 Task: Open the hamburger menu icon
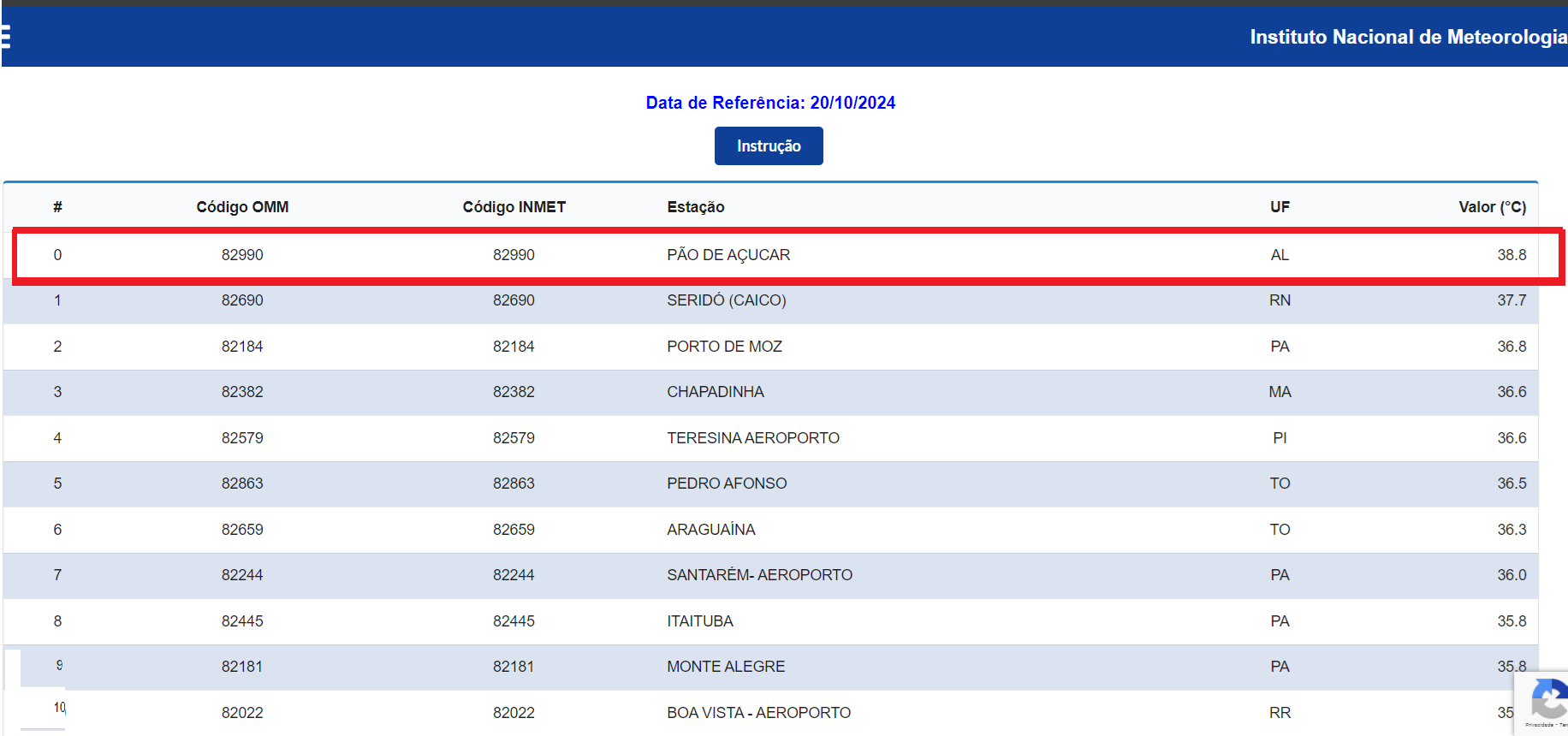pos(5,37)
